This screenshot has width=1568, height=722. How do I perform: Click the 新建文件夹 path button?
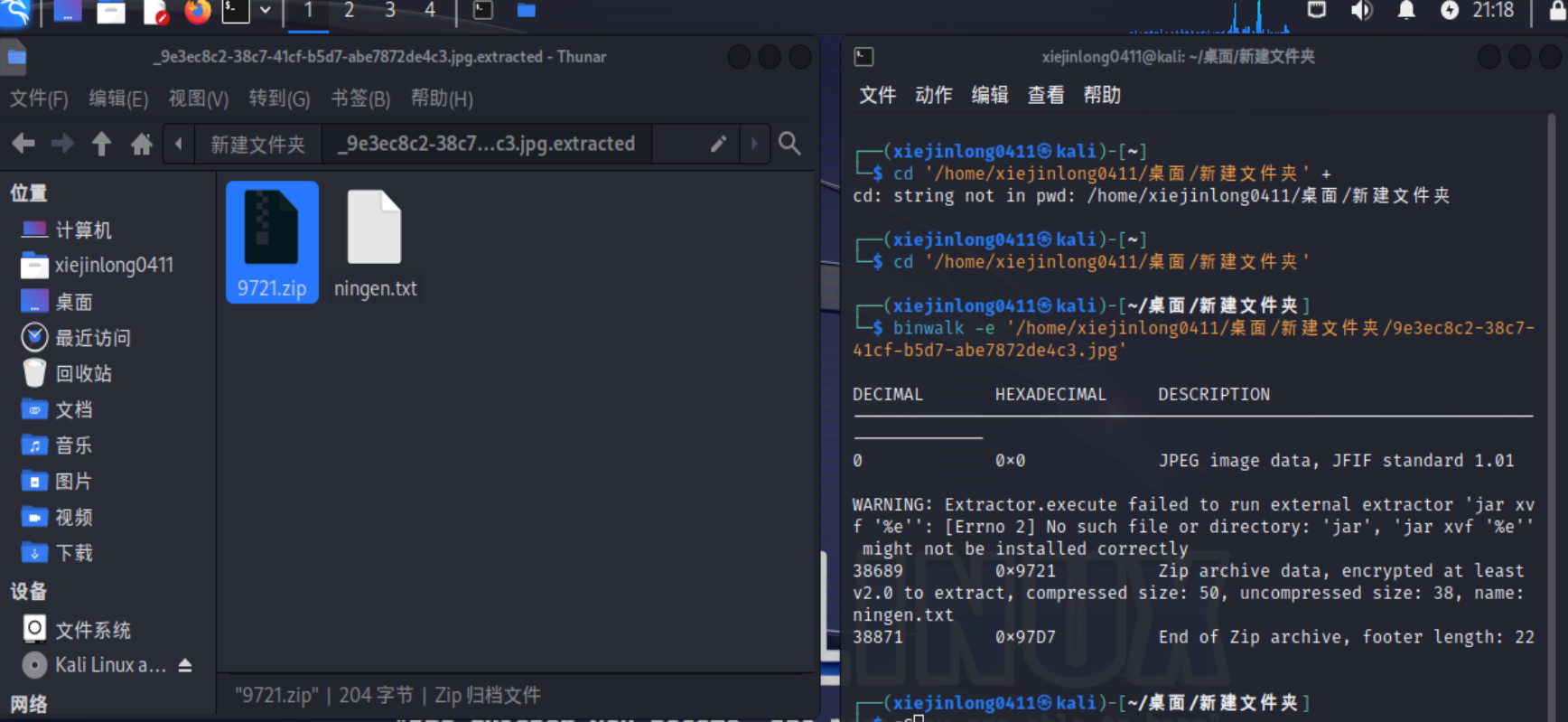(257, 144)
